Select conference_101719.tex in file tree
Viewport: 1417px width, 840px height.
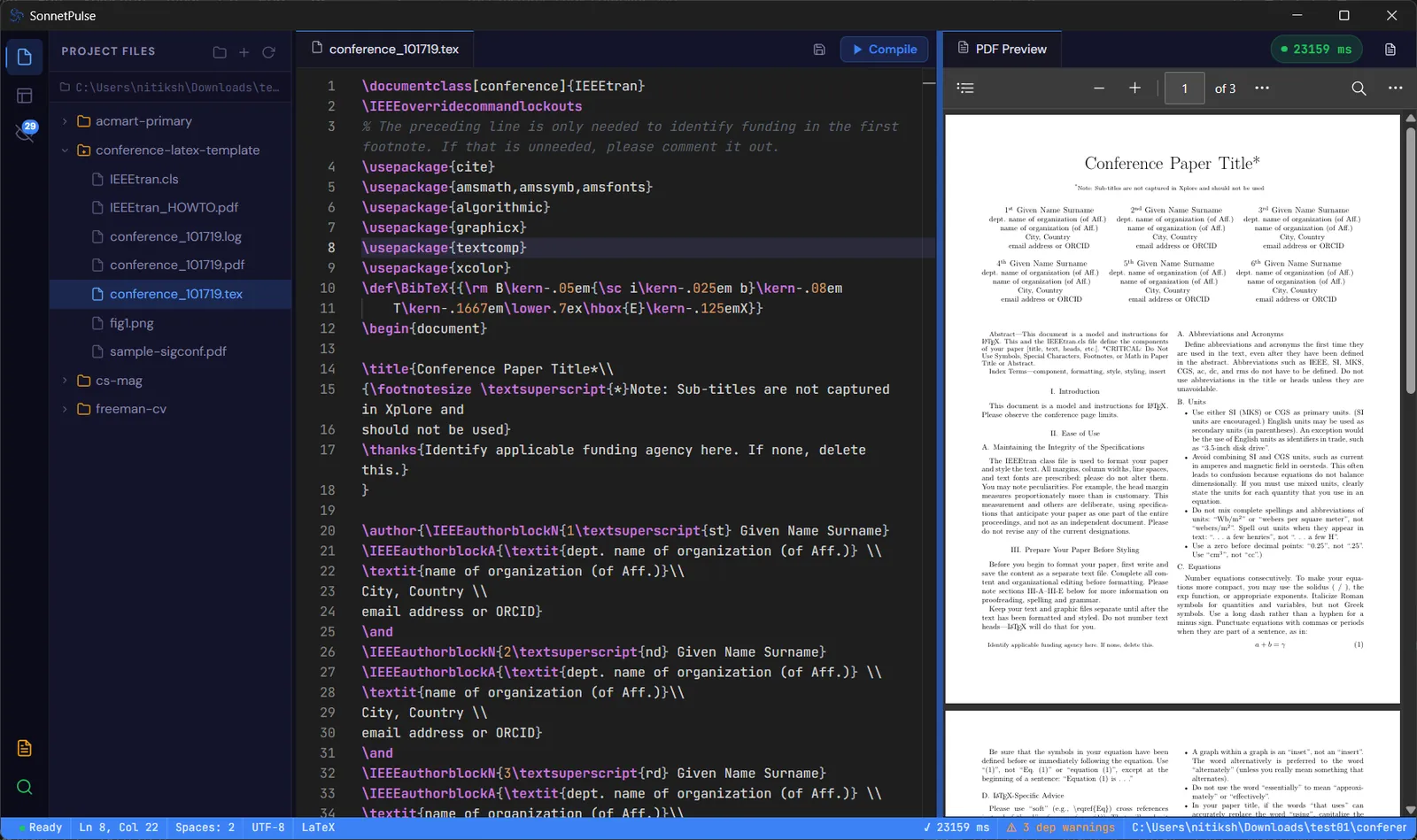170,294
